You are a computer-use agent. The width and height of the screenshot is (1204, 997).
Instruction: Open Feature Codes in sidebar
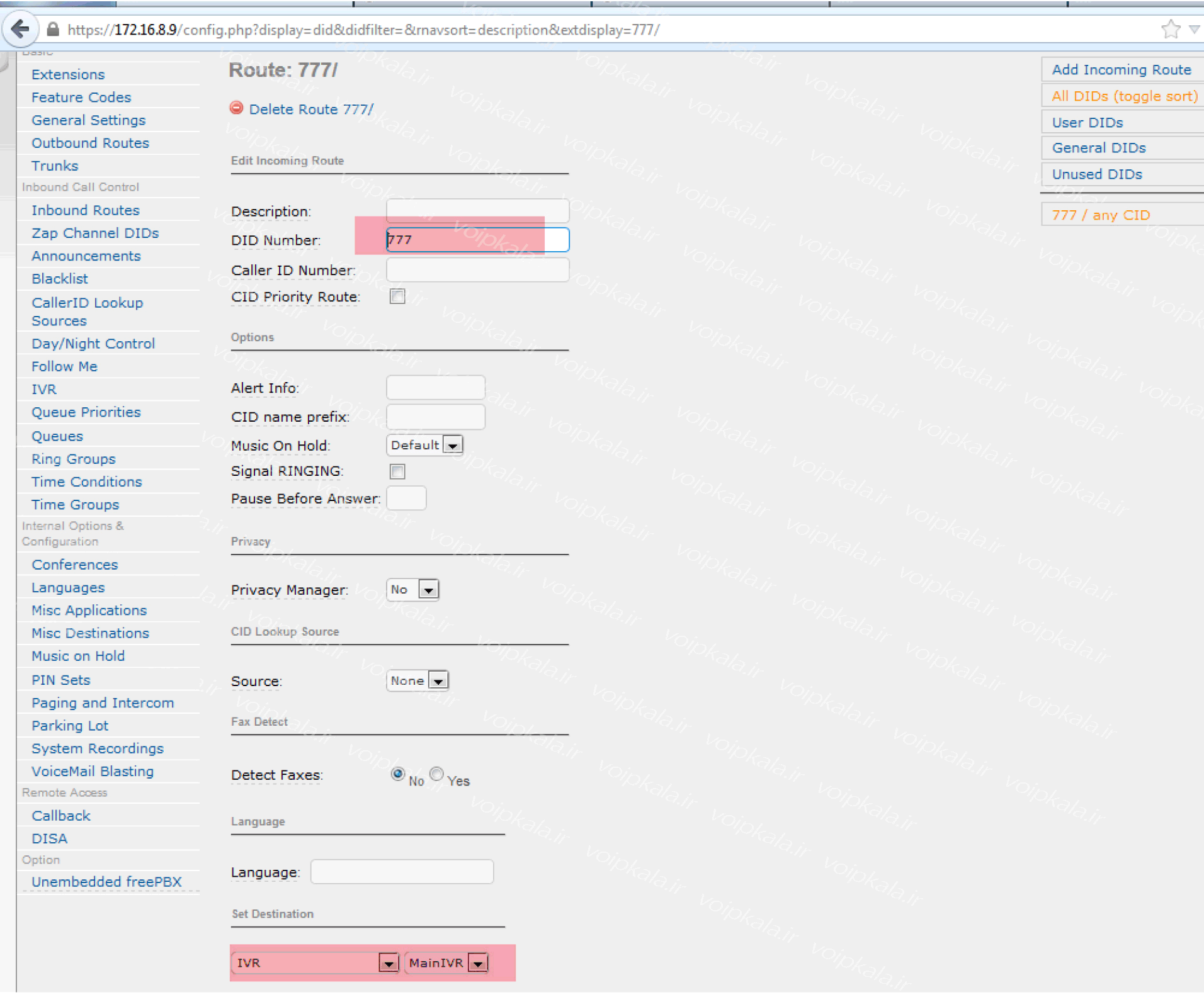pos(81,98)
